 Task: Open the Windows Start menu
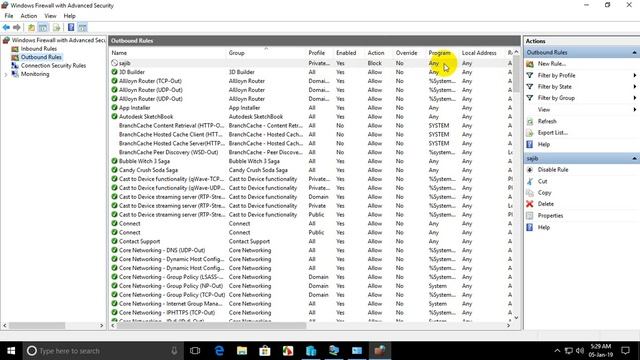point(11,351)
